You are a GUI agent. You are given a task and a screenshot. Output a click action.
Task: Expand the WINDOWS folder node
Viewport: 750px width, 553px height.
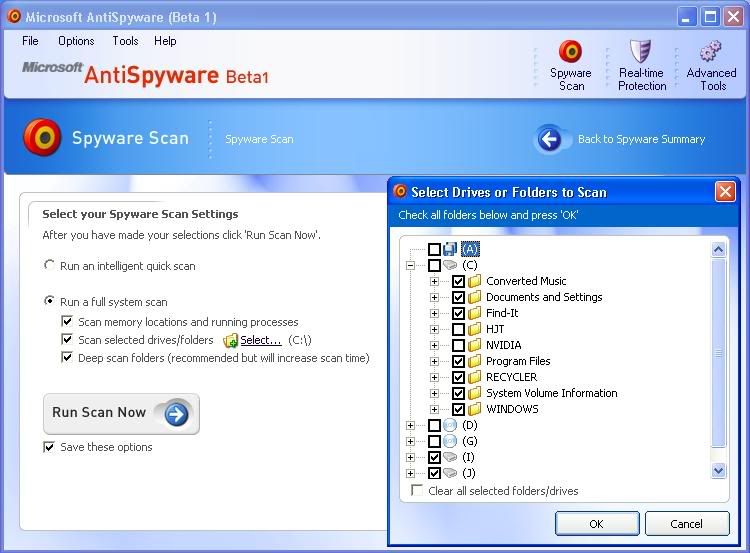point(434,409)
